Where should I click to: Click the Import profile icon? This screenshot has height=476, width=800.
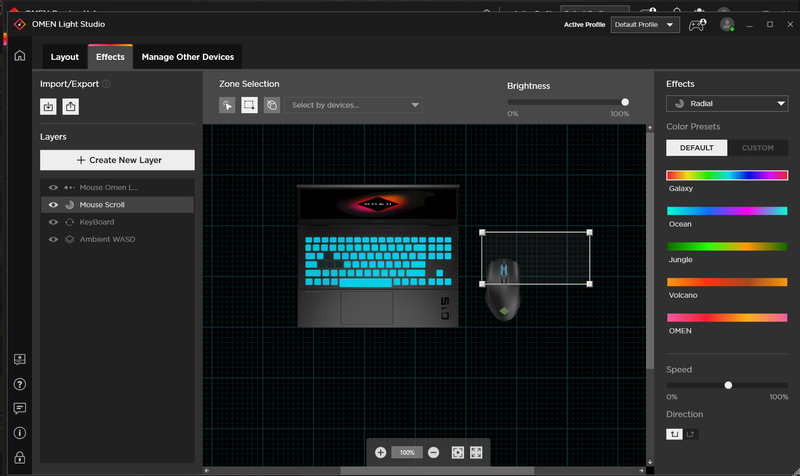pos(48,107)
